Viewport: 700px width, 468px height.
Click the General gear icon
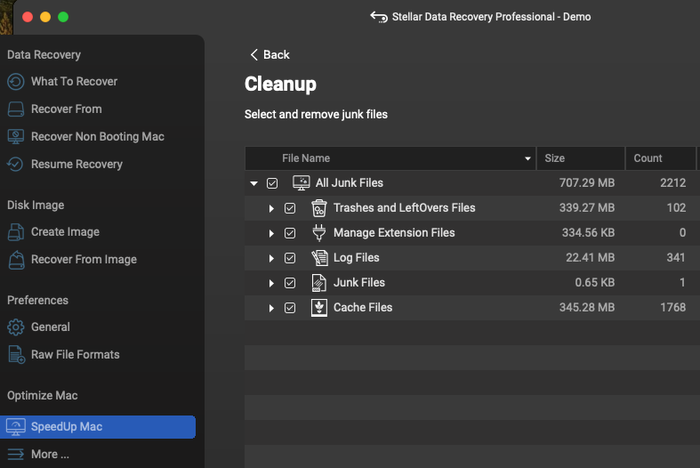pyautogui.click(x=16, y=327)
